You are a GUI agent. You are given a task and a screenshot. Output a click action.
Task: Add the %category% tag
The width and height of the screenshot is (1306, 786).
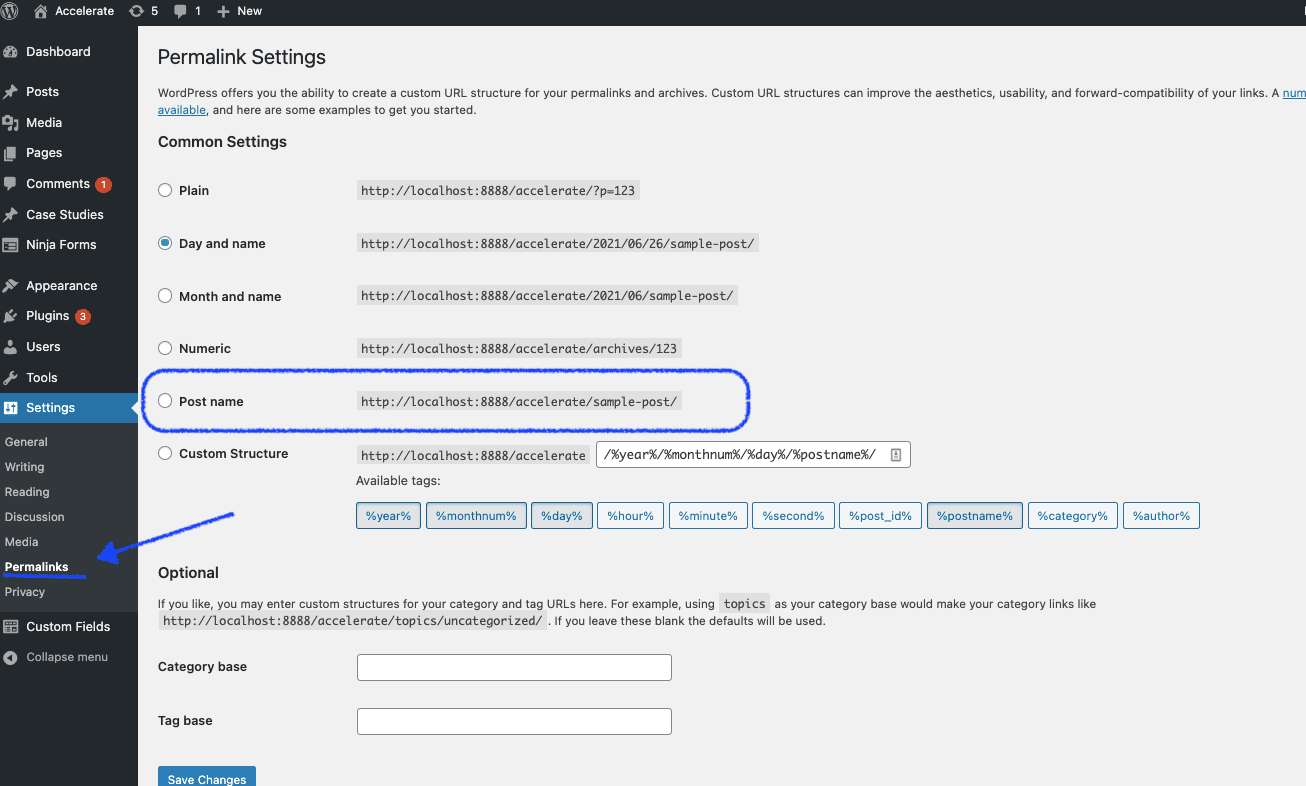[x=1073, y=516]
